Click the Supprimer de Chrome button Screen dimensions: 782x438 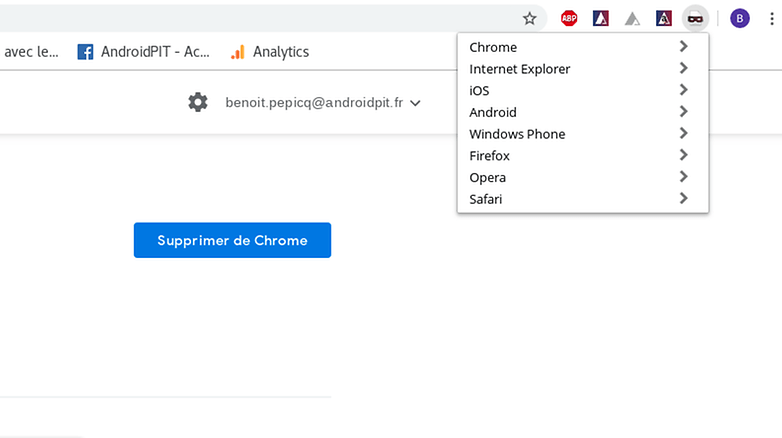232,240
